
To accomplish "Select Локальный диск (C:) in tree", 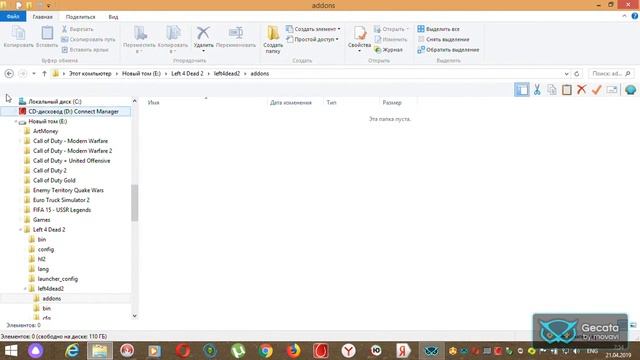I will click(x=55, y=102).
